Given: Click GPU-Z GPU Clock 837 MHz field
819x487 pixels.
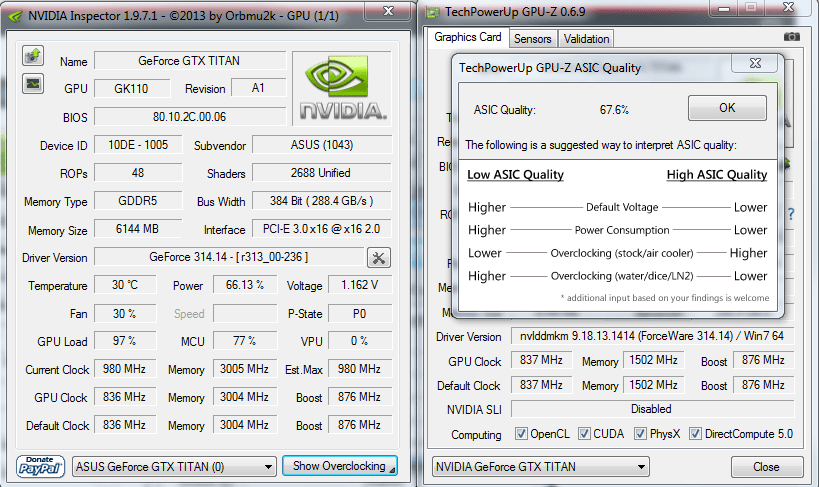Looking at the screenshot, I should point(541,360).
